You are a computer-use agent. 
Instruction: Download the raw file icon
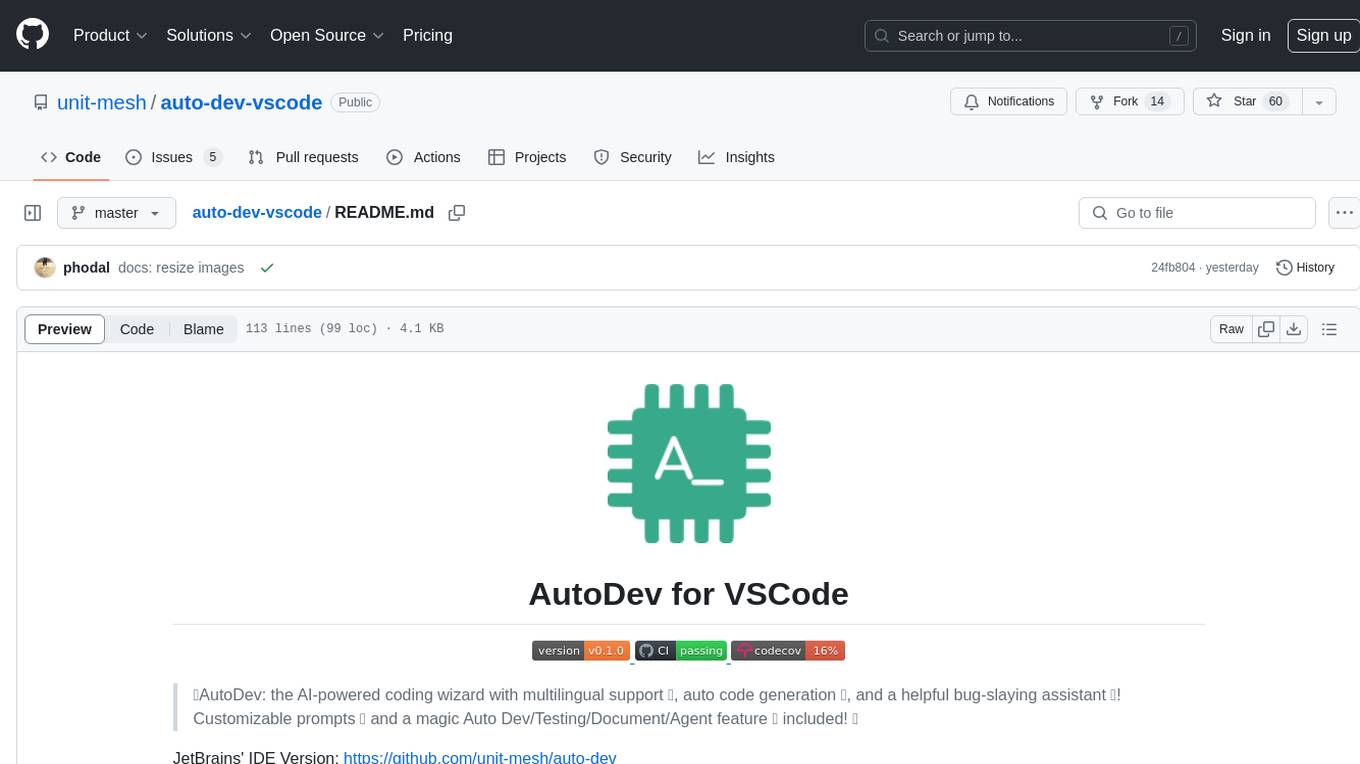click(1294, 329)
